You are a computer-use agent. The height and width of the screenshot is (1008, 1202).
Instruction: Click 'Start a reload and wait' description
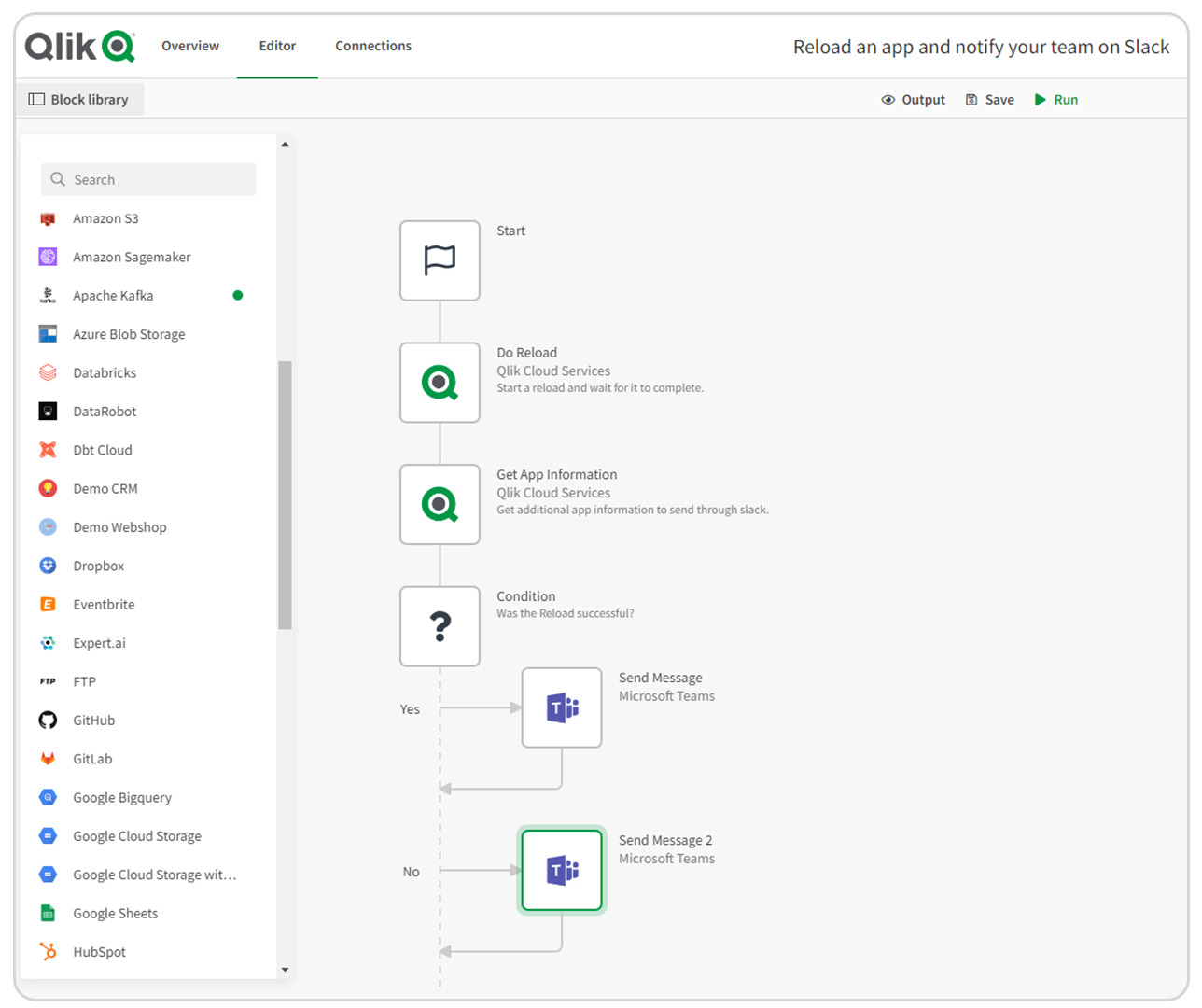pyautogui.click(x=600, y=387)
